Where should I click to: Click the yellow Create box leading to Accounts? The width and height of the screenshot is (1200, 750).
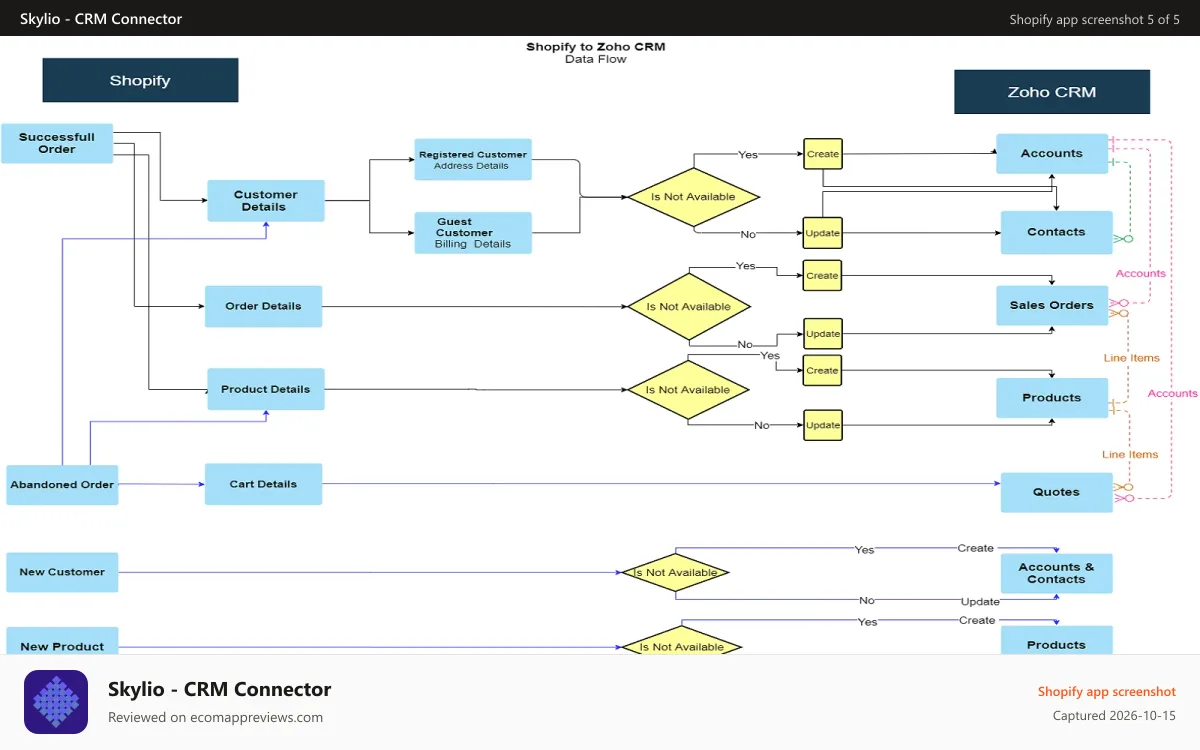click(823, 154)
